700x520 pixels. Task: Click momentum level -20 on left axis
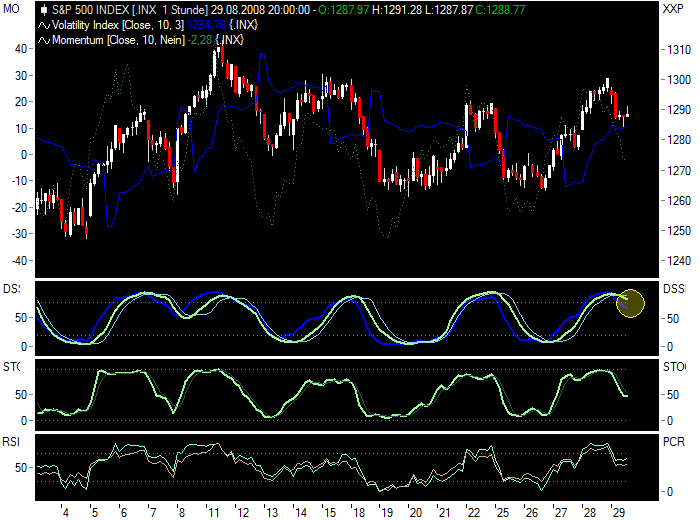(19, 208)
